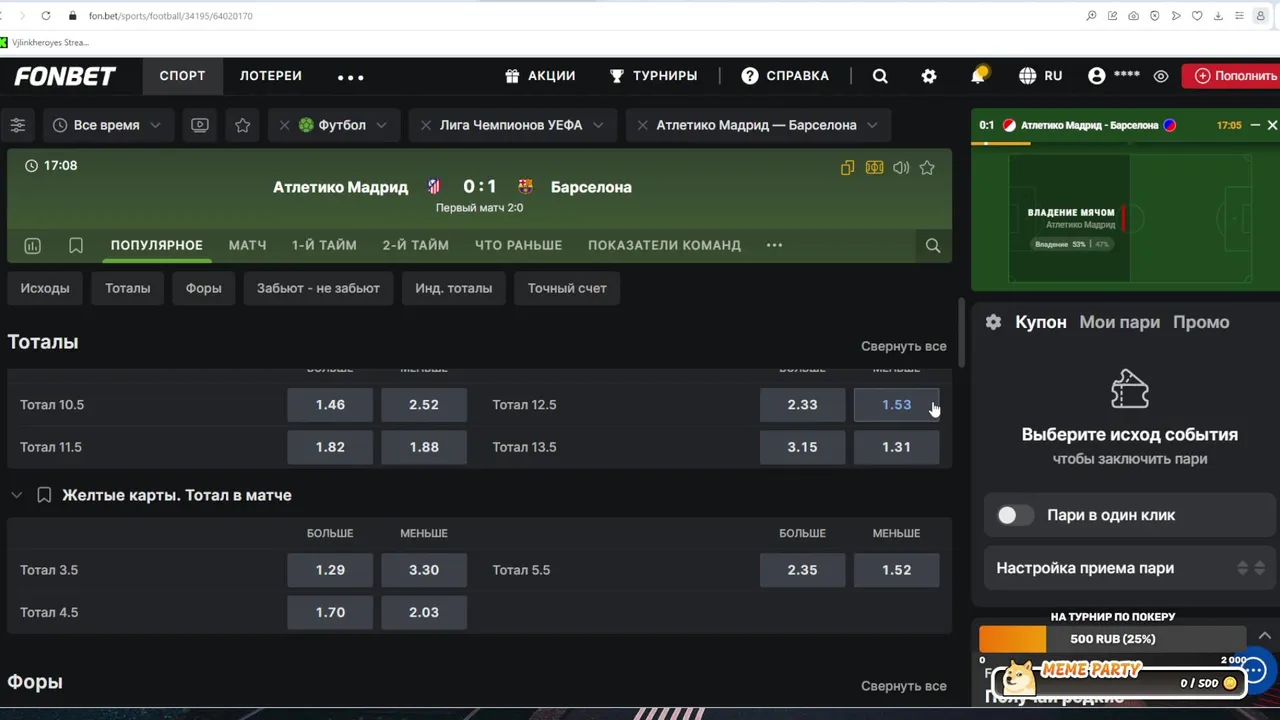Filter by Инд. тоталы chip
1280x720 pixels.
point(453,288)
